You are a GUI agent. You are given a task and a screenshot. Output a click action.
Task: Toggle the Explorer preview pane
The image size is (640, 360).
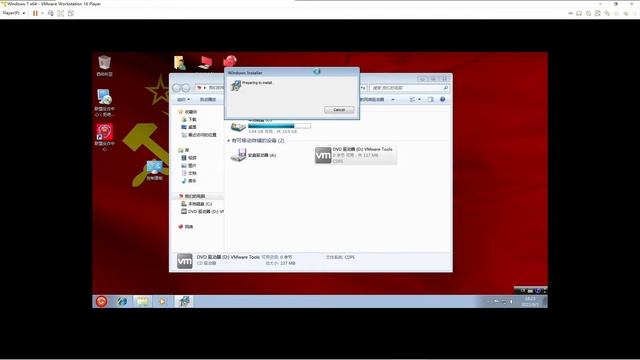tap(430, 100)
